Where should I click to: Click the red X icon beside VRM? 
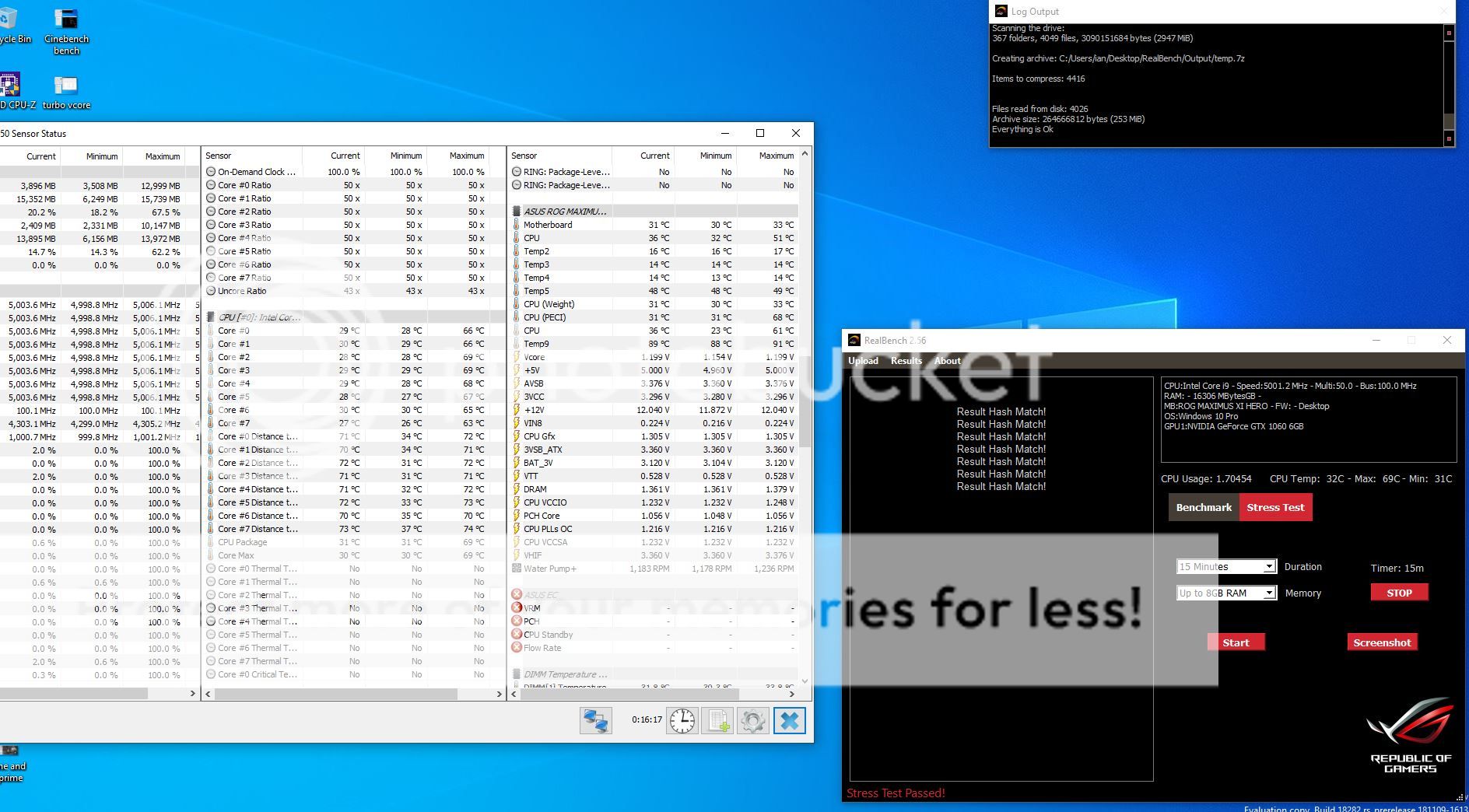point(517,608)
